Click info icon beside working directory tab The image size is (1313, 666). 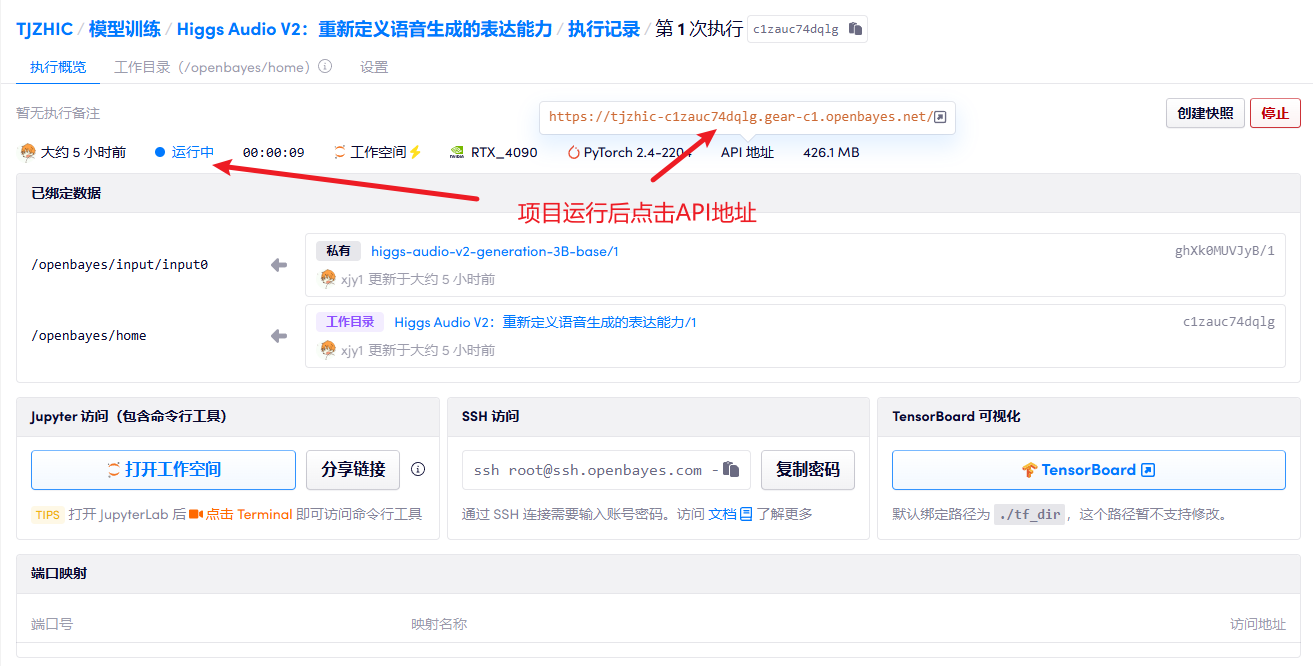(325, 67)
